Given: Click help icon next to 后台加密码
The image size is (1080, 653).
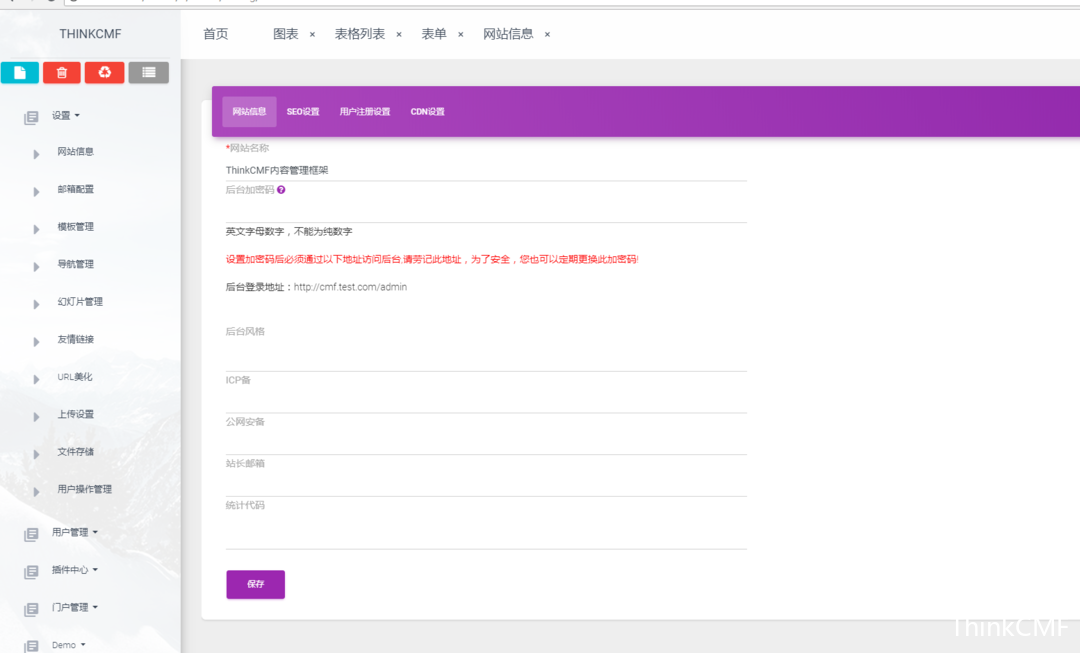Looking at the screenshot, I should click(281, 189).
